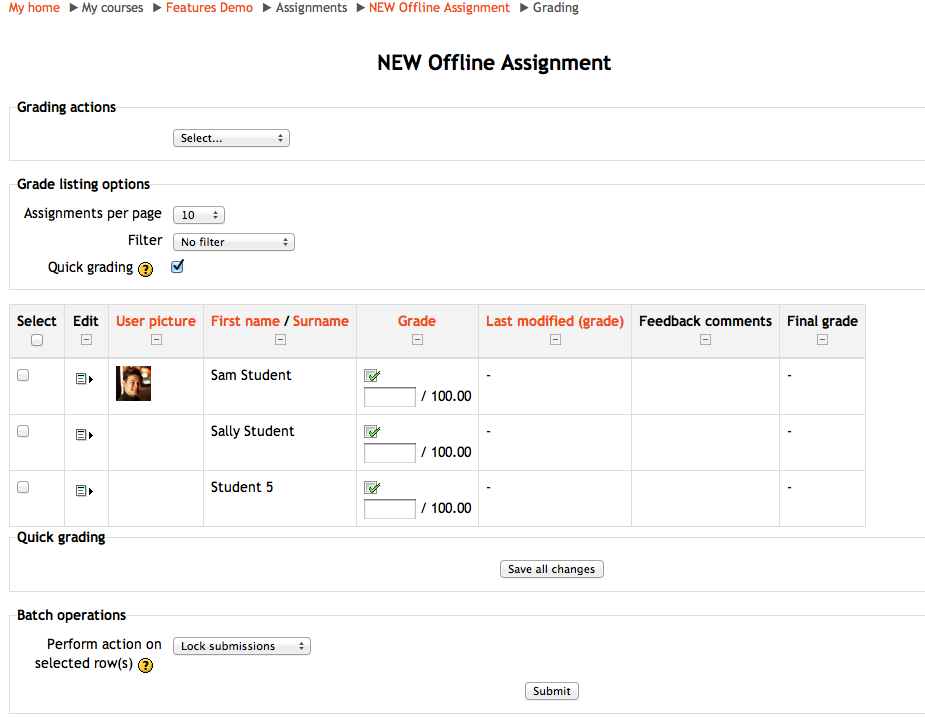Collapse the Edit column
925x718 pixels.
pos(86,339)
